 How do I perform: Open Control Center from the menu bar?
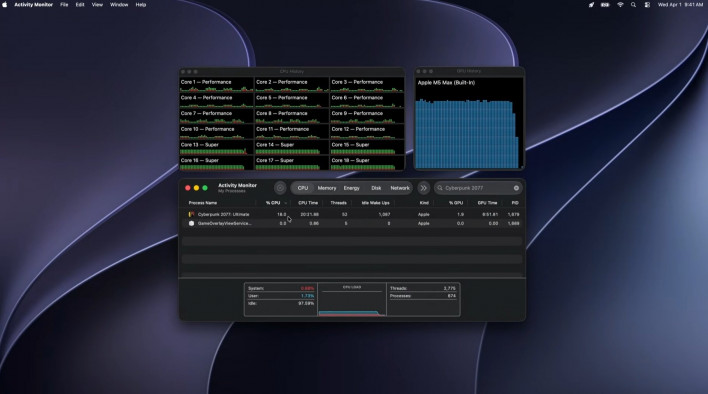click(x=647, y=5)
